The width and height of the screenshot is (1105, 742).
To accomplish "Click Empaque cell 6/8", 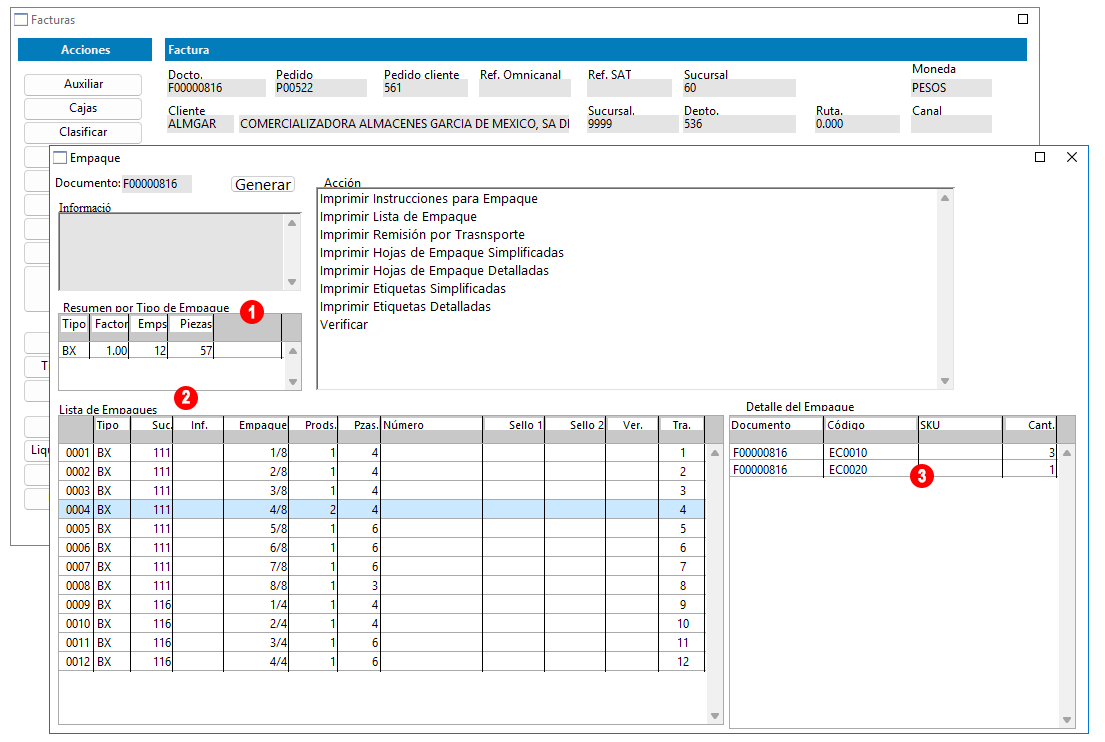I will tap(257, 548).
